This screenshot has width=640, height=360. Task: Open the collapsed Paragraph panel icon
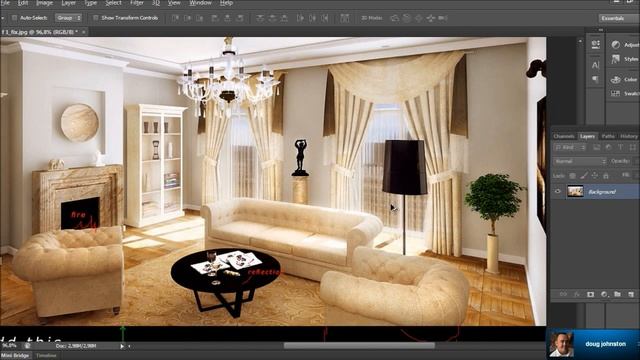coord(595,79)
